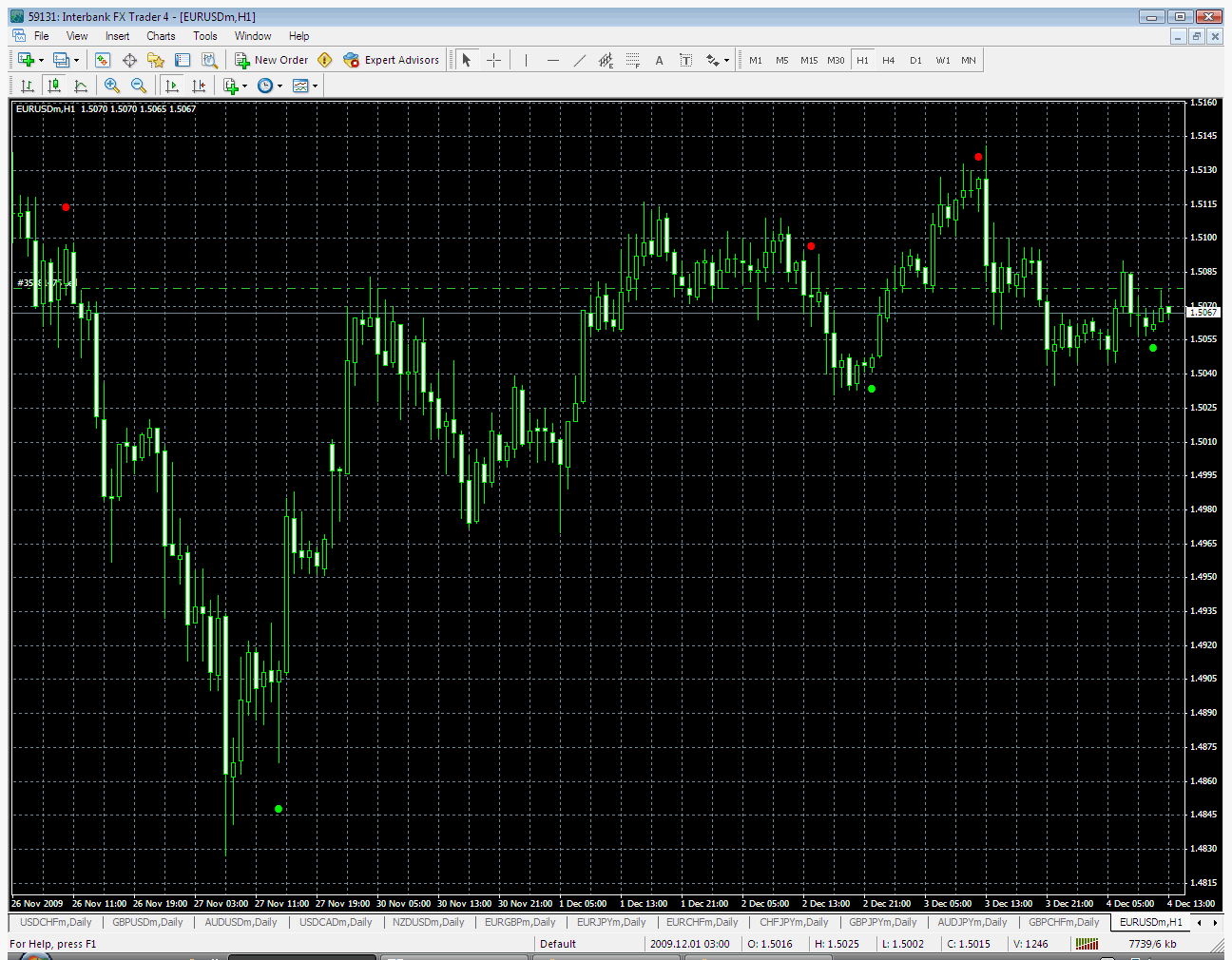Switch to D1 daily timeframe
1232x960 pixels.
coord(915,60)
